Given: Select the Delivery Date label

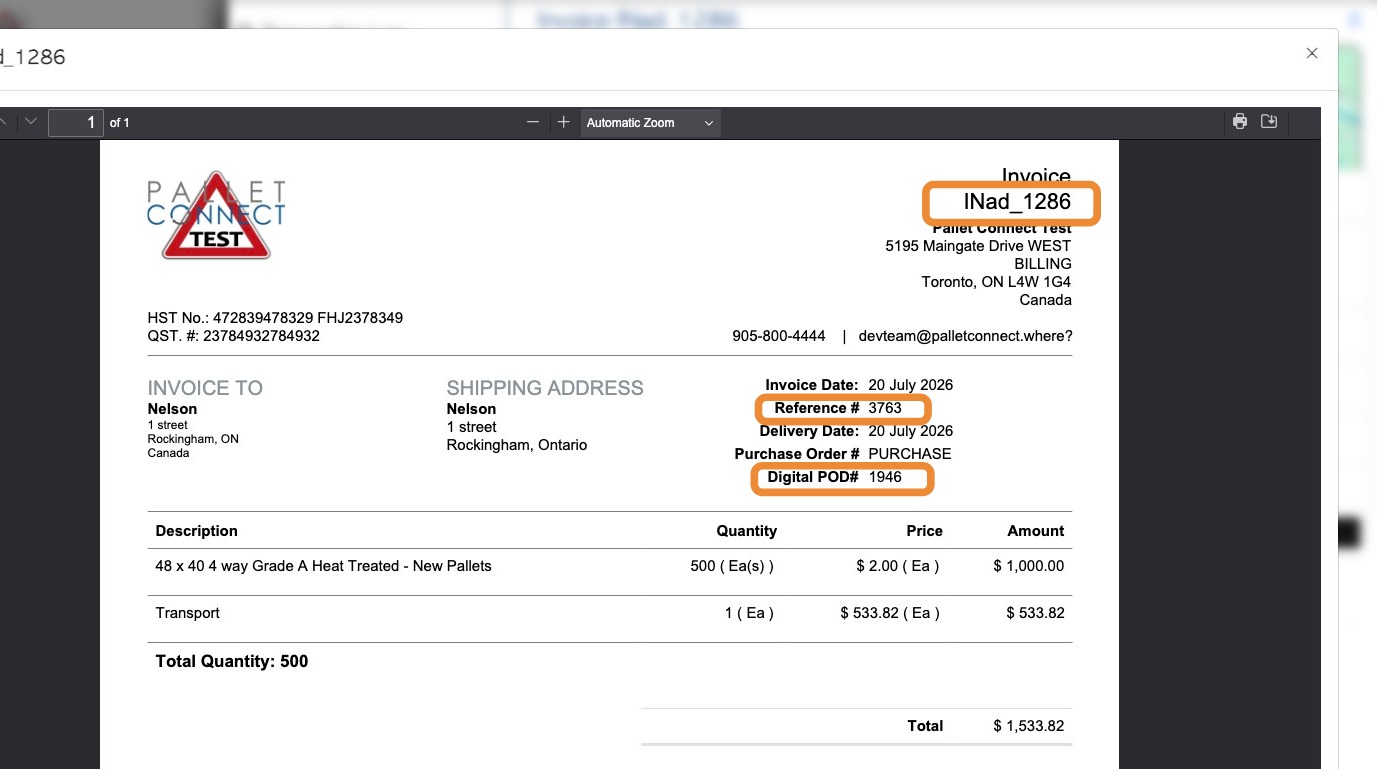Looking at the screenshot, I should 809,431.
